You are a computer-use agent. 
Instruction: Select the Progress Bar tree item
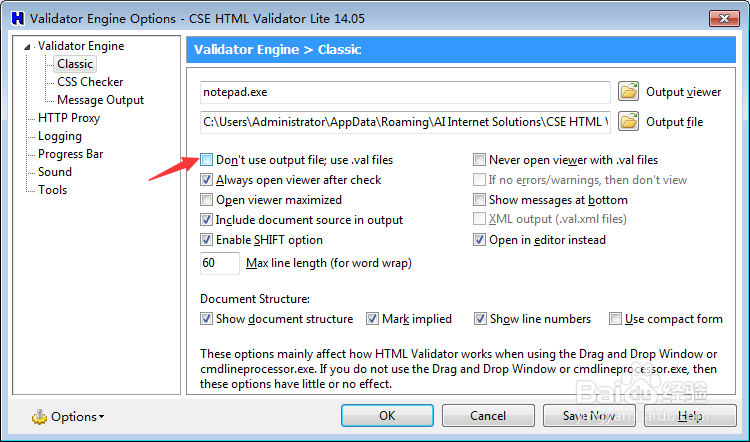[x=70, y=154]
